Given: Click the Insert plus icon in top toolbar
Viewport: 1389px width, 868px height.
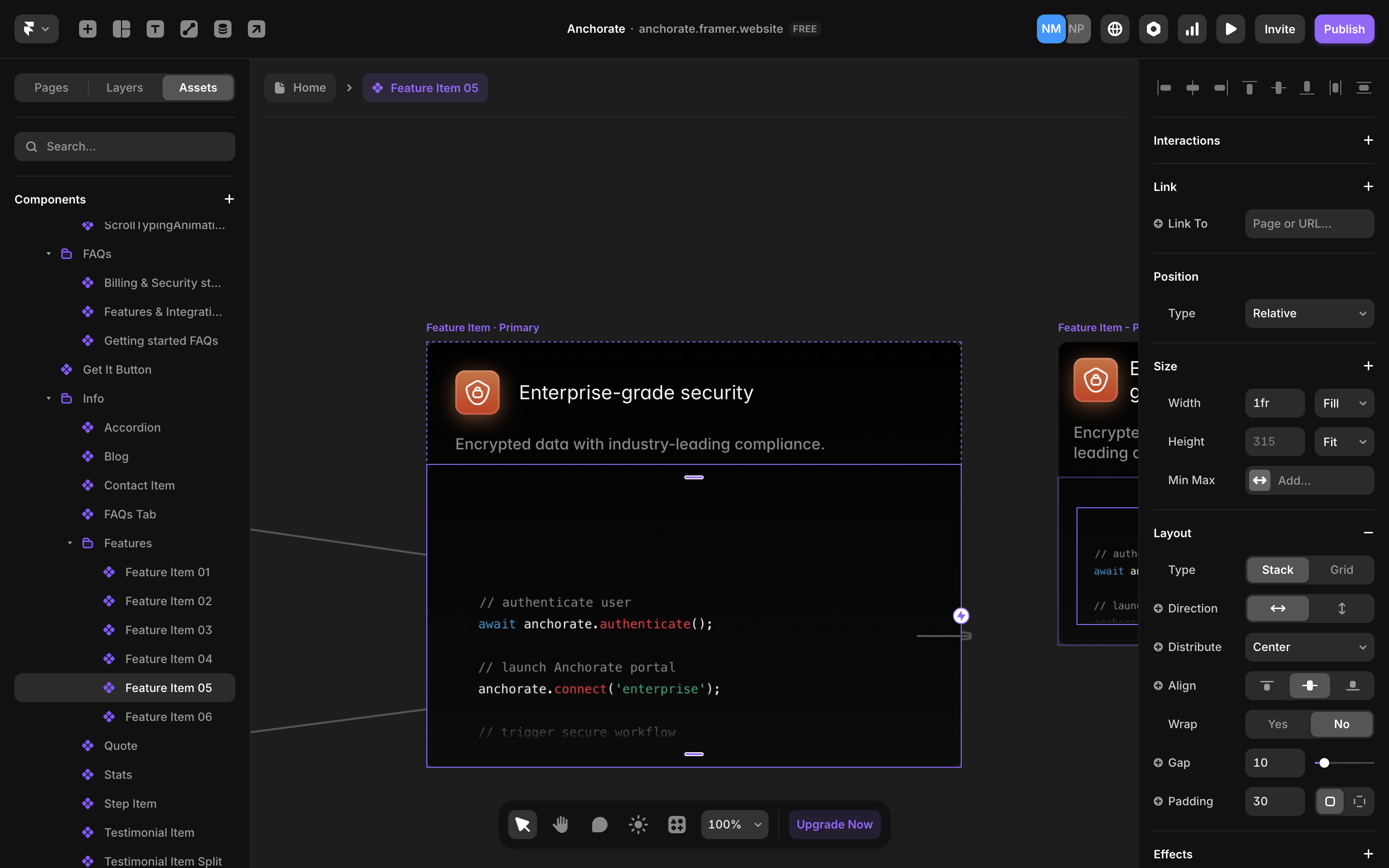Looking at the screenshot, I should click(x=87, y=29).
